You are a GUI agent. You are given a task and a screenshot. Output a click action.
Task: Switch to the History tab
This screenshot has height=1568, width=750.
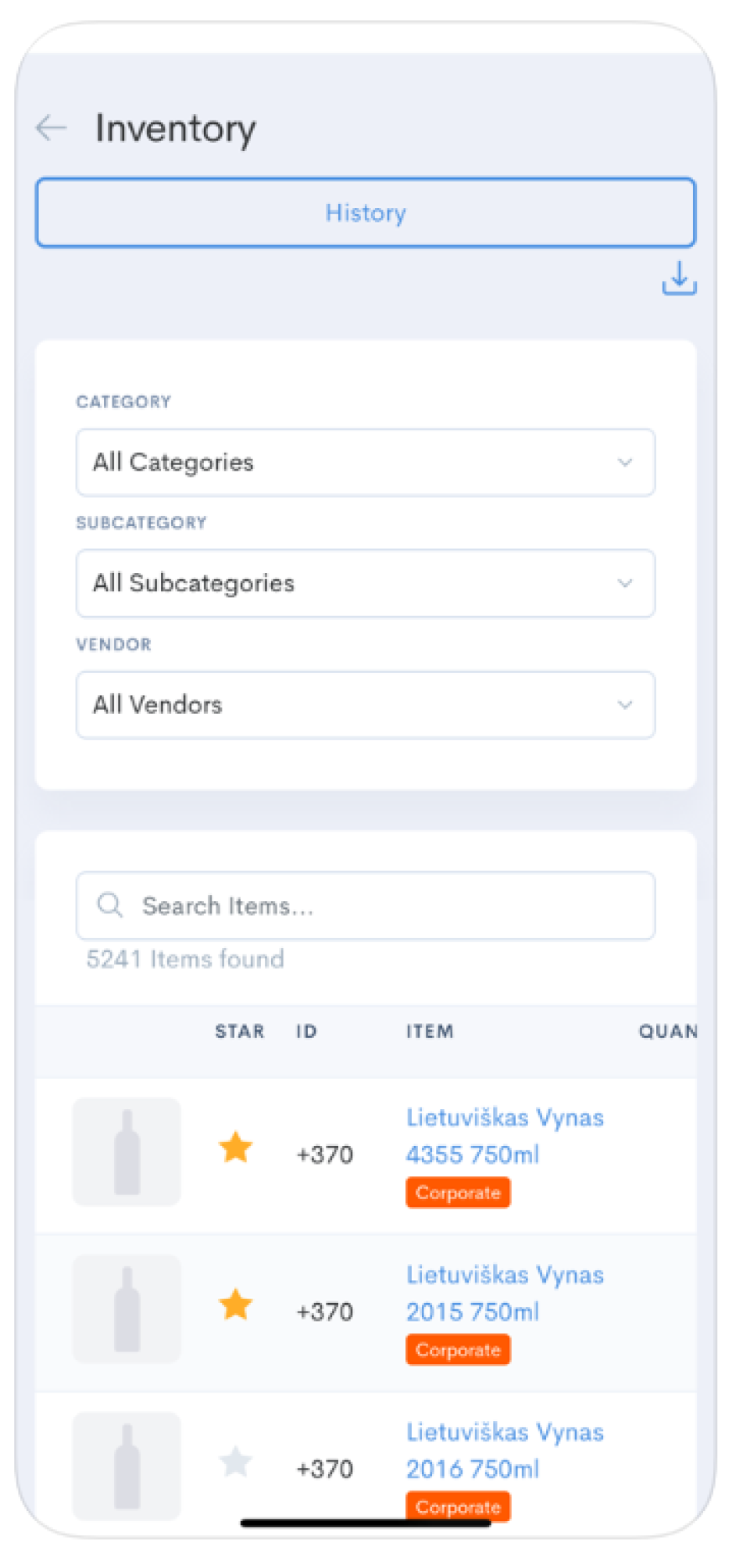(365, 213)
